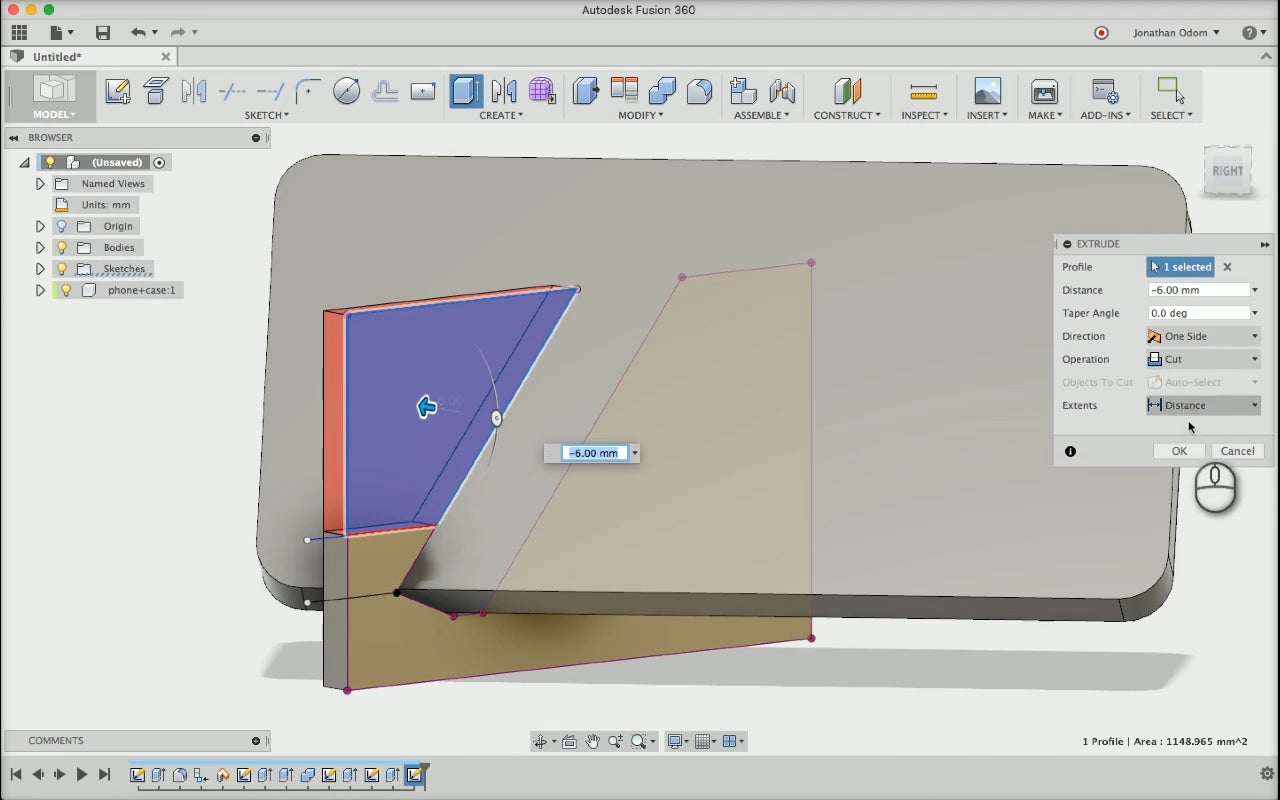Select the Extrude tool in Create group

(x=466, y=92)
